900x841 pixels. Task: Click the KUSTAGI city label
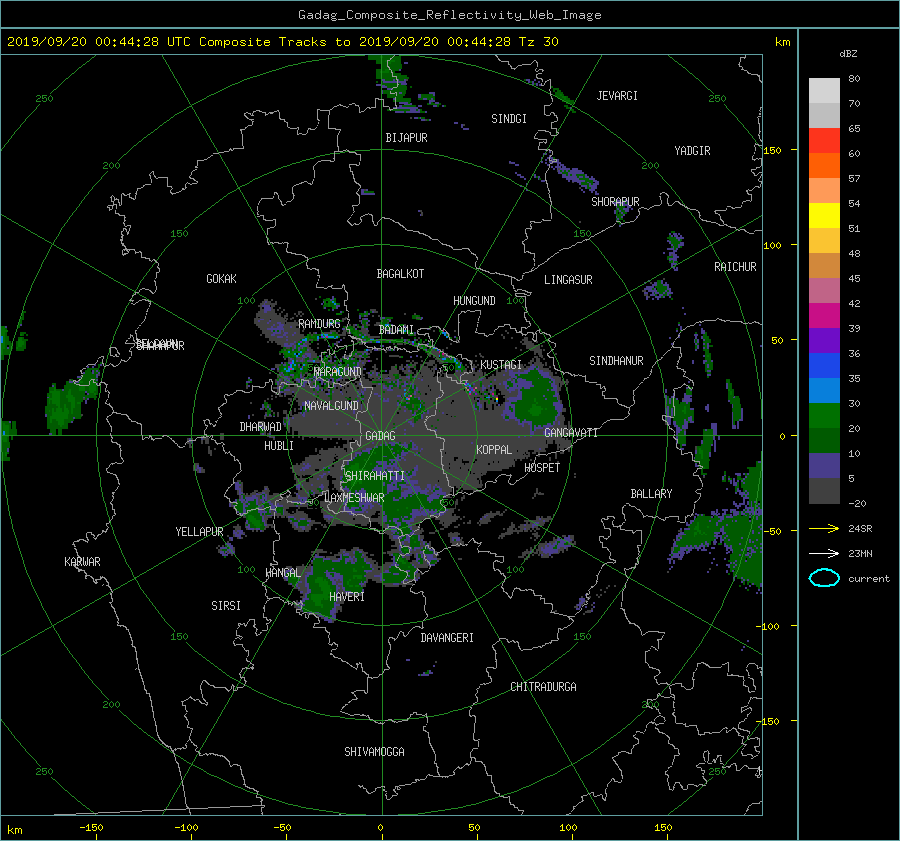click(501, 365)
